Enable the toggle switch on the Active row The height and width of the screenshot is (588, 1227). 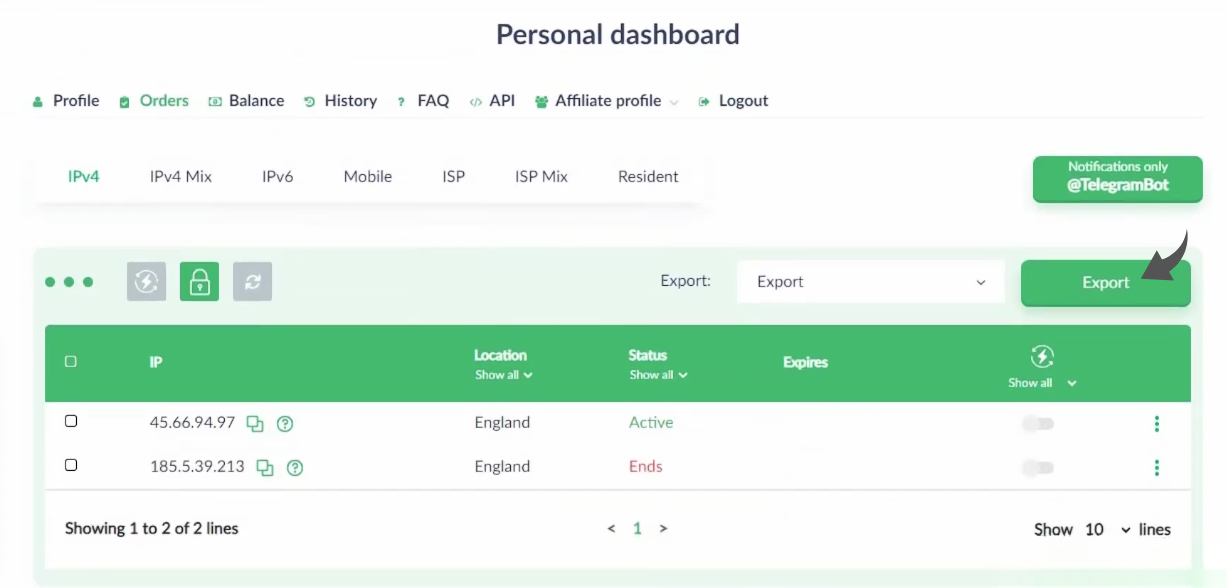pos(1038,423)
